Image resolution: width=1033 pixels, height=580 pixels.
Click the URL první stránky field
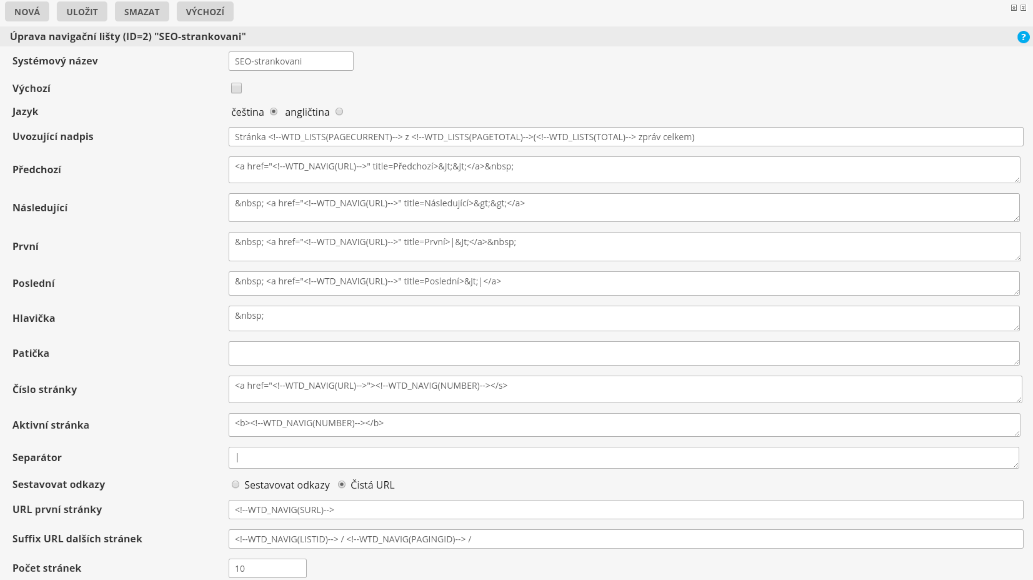click(625, 510)
